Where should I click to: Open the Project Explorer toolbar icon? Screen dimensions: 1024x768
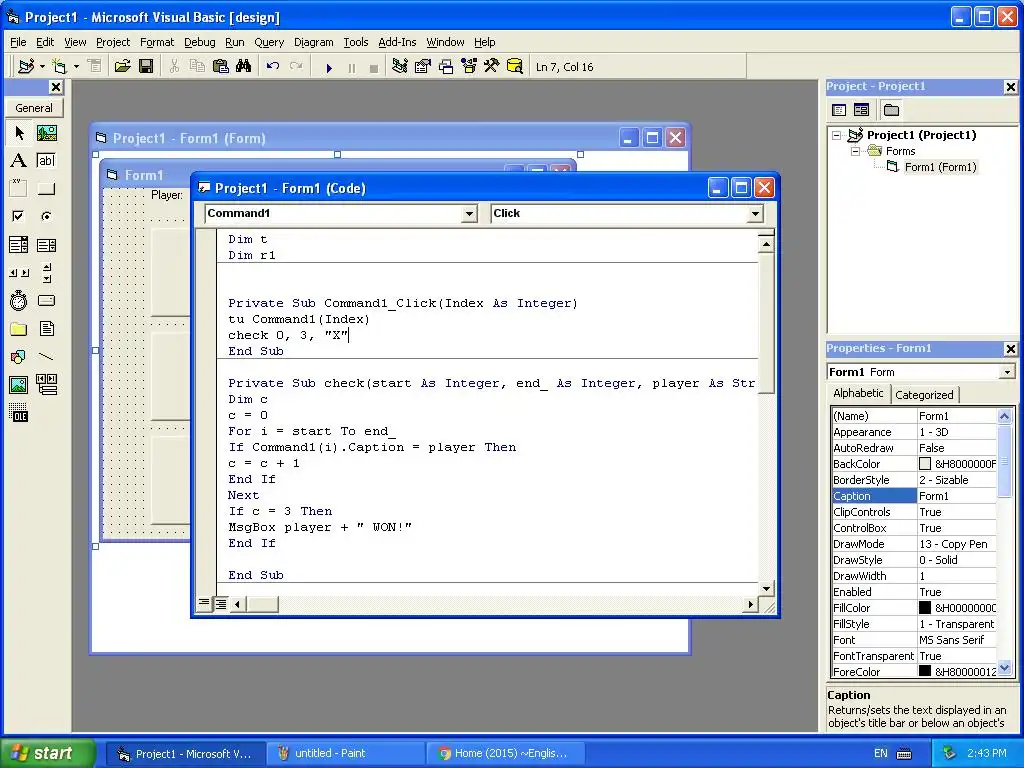(400, 67)
